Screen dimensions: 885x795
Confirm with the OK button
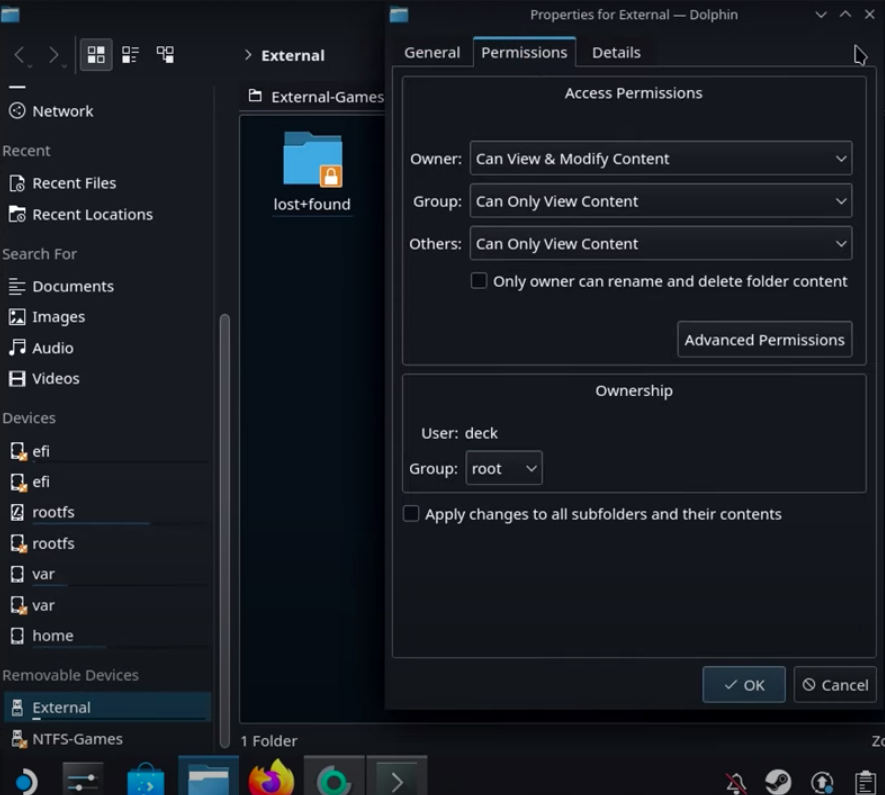tap(743, 685)
